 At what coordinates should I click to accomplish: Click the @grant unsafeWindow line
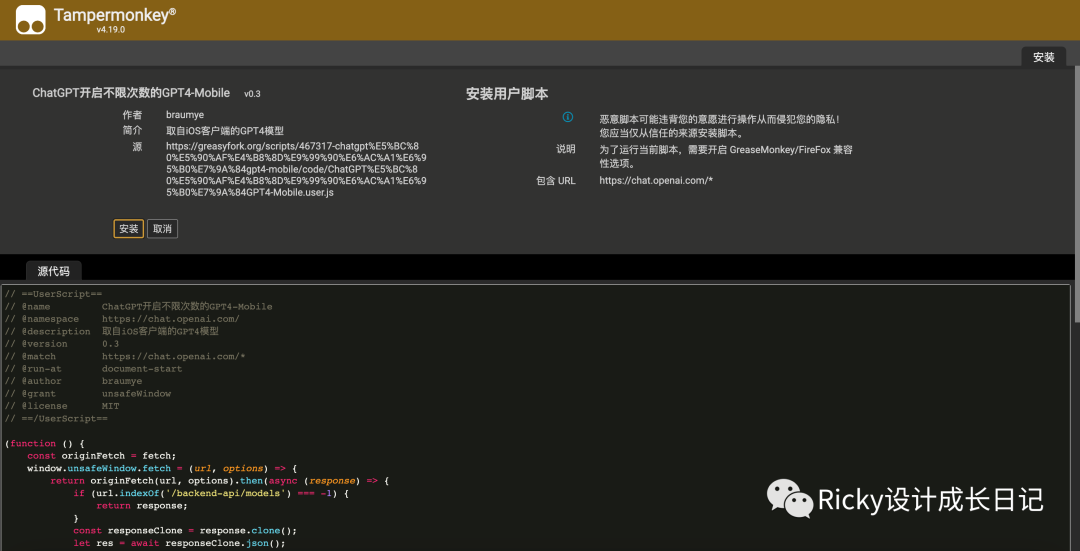click(x=87, y=393)
